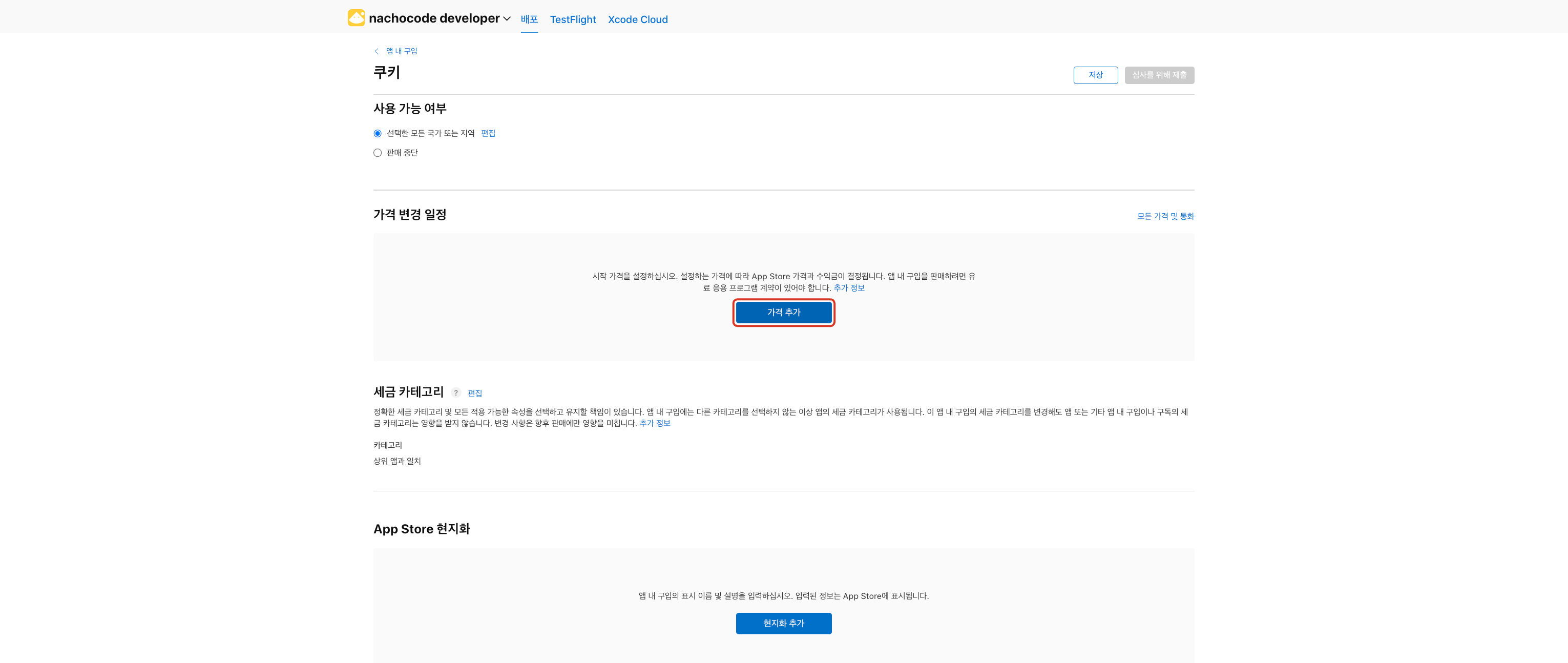
Task: Click the 가격 추가 button
Action: point(783,313)
